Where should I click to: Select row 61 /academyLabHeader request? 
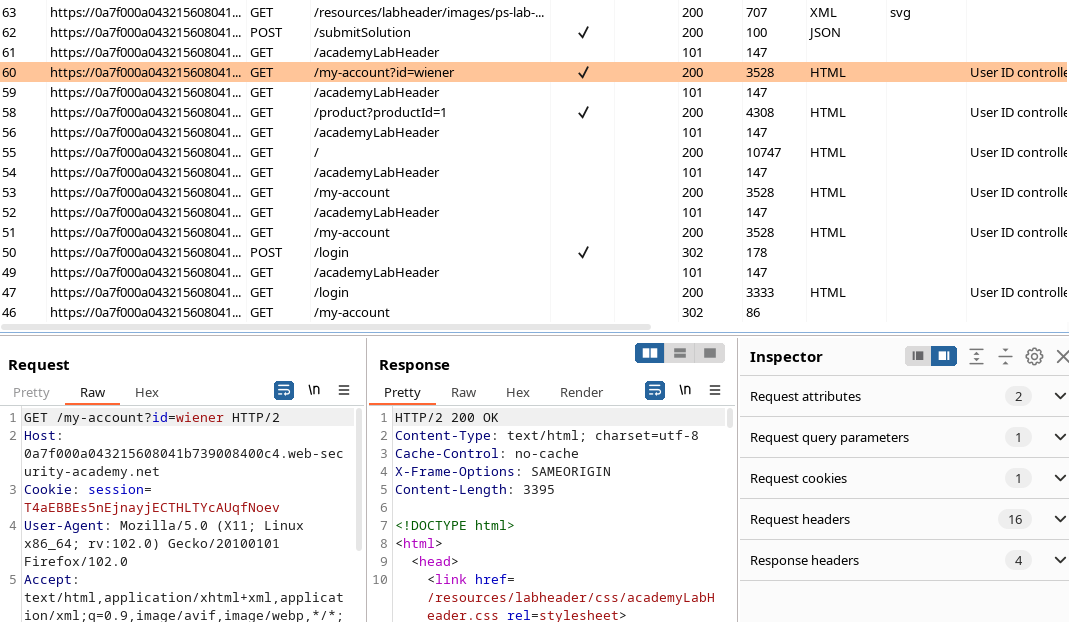(x=534, y=53)
